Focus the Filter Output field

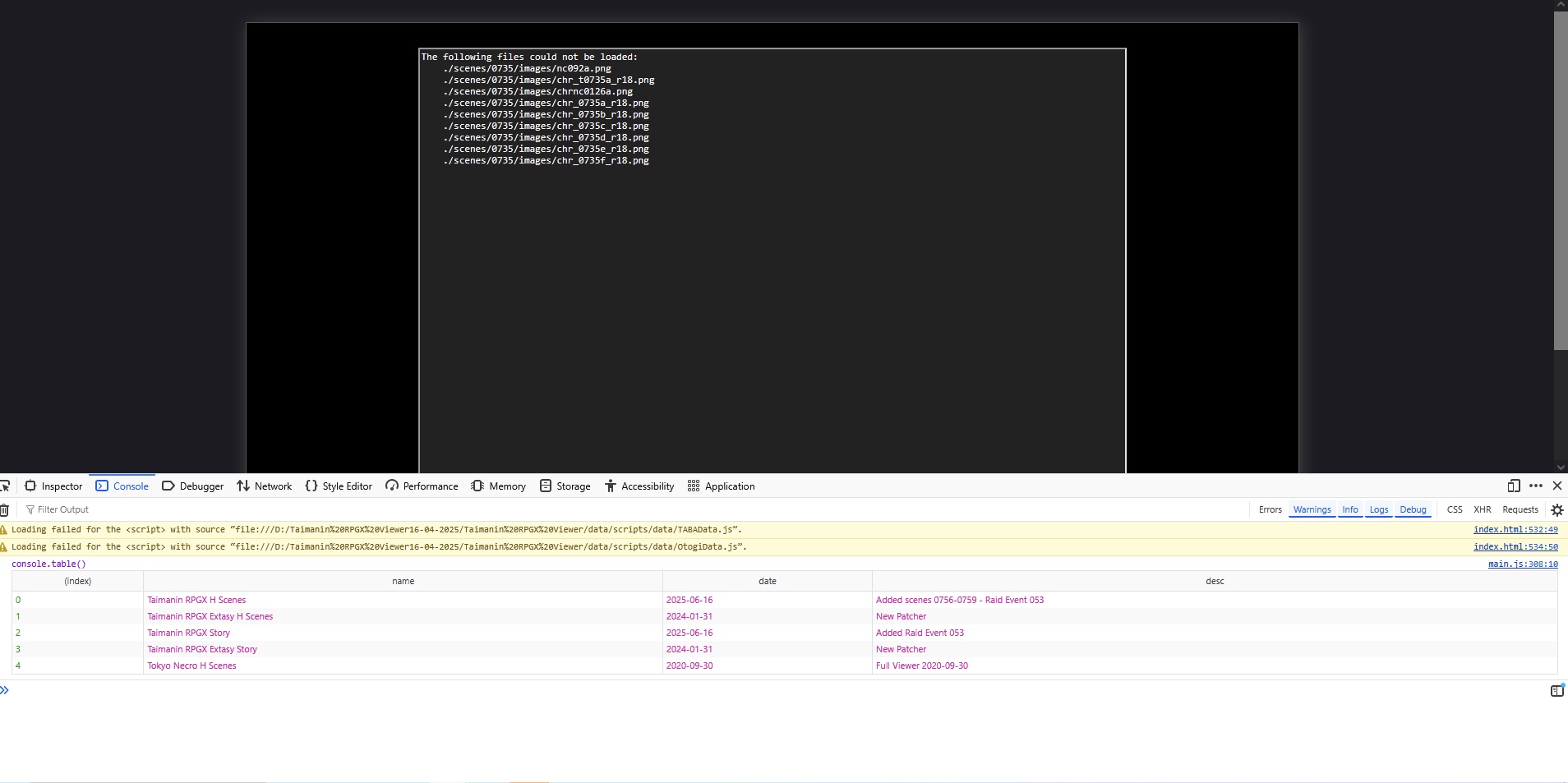633,509
